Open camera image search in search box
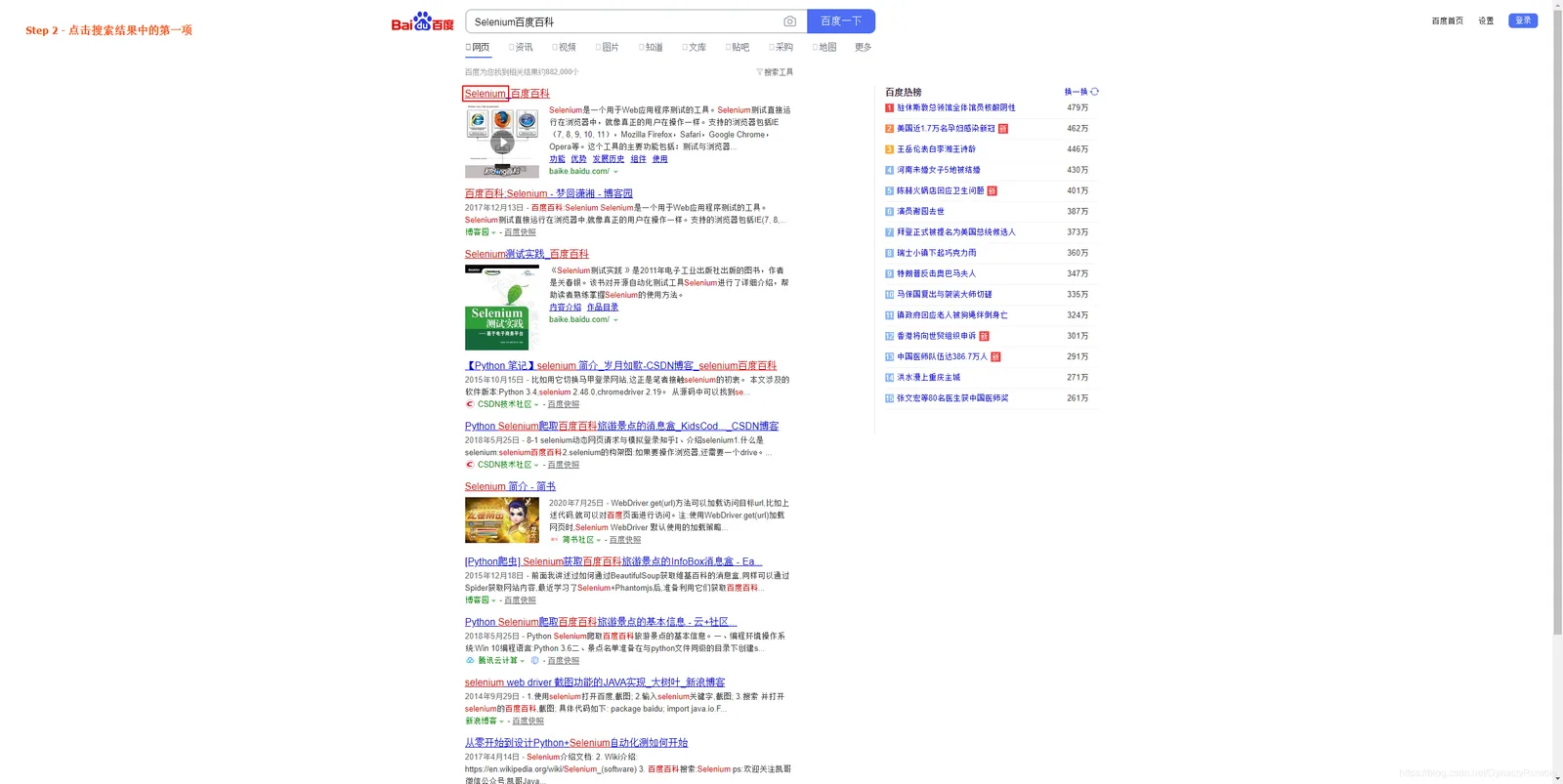The image size is (1563, 784). [x=789, y=21]
